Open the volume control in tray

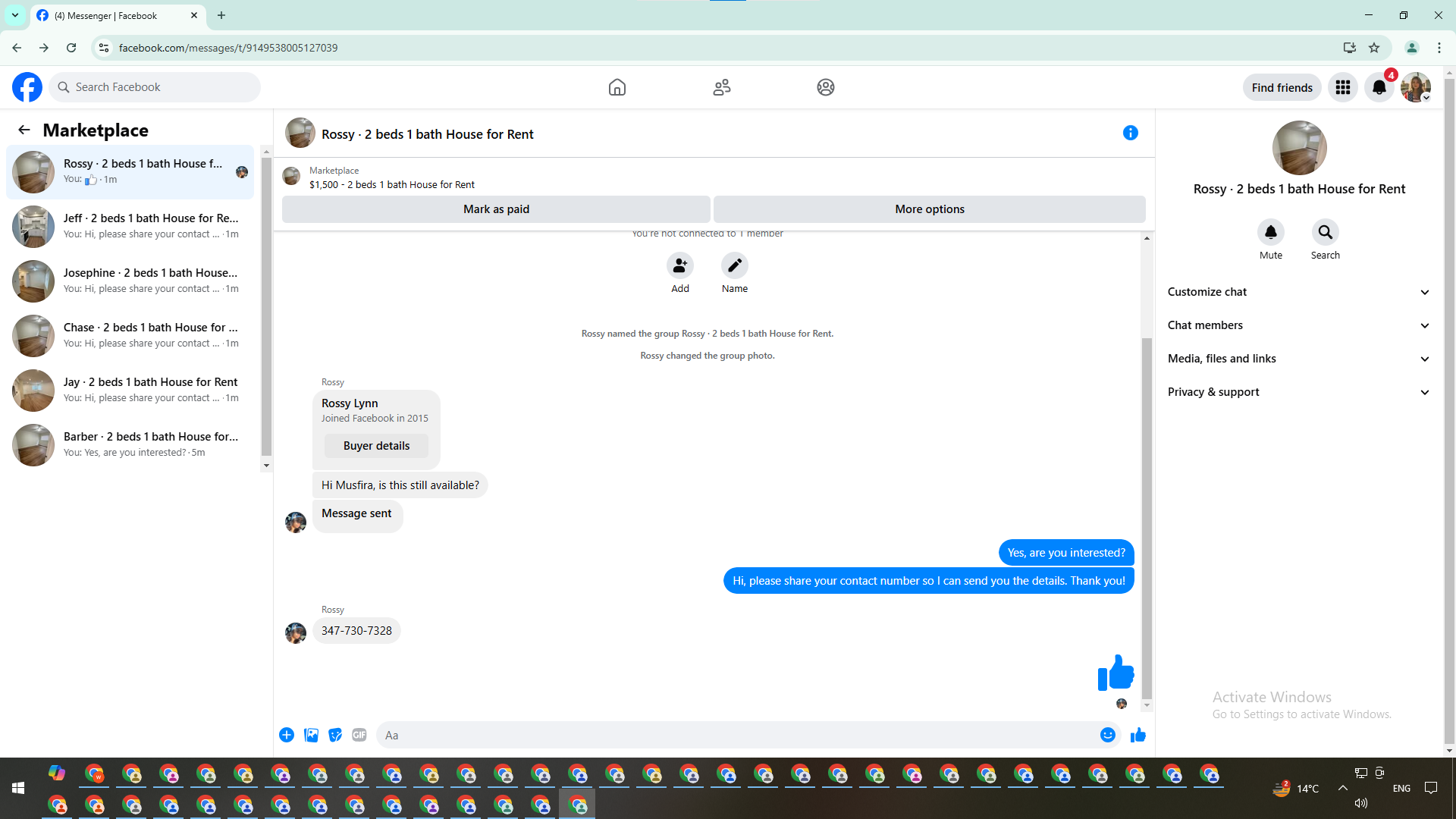click(1361, 803)
